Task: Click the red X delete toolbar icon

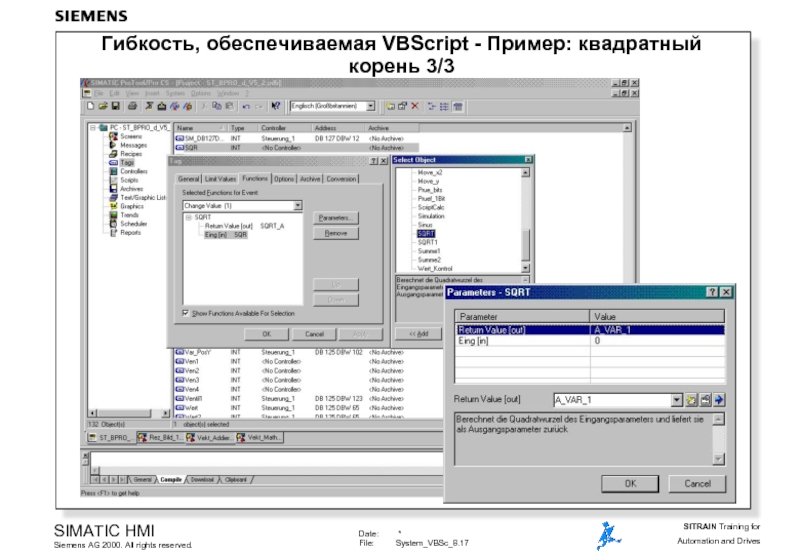Action: pos(415,106)
